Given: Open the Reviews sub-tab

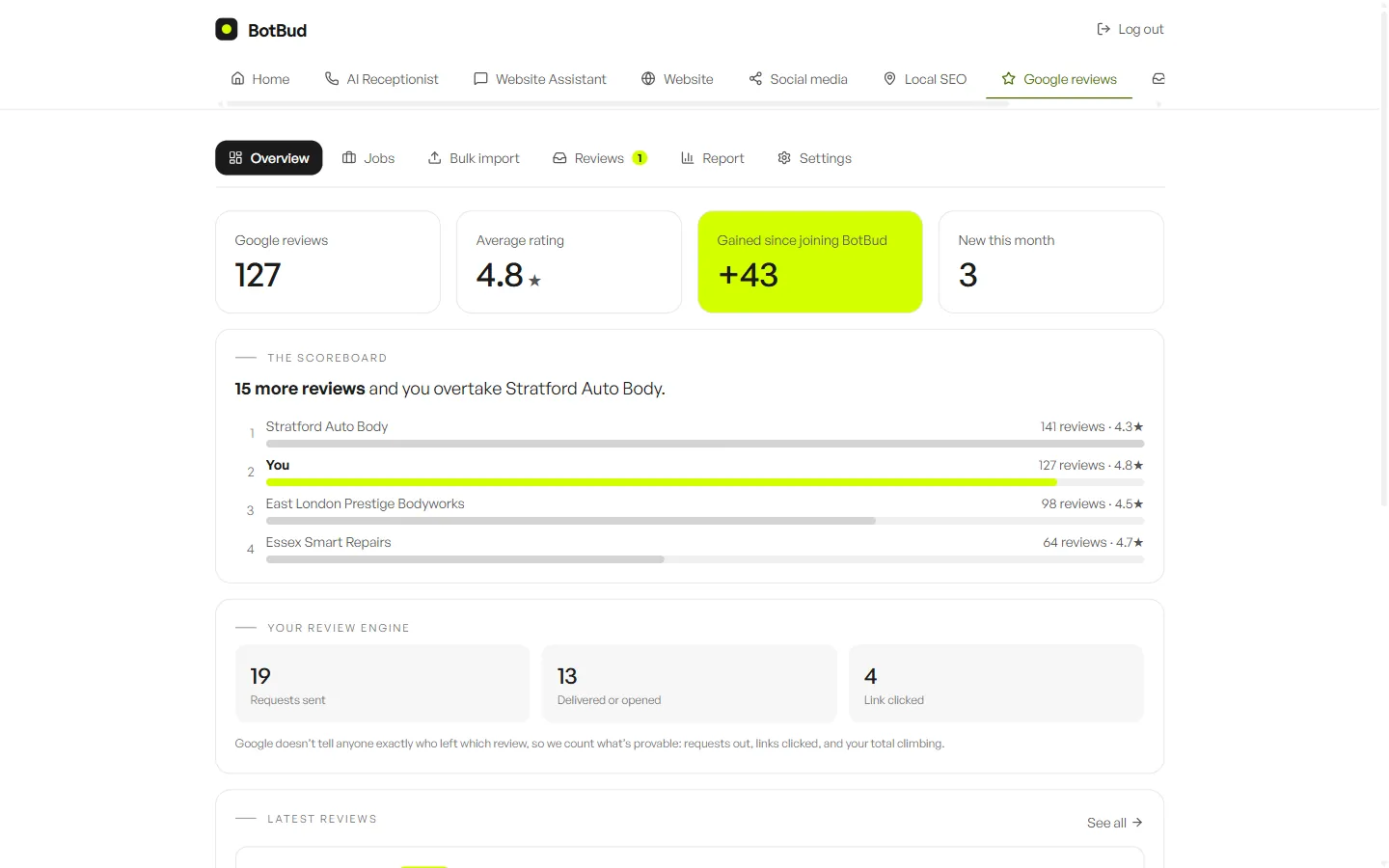Looking at the screenshot, I should (x=600, y=158).
